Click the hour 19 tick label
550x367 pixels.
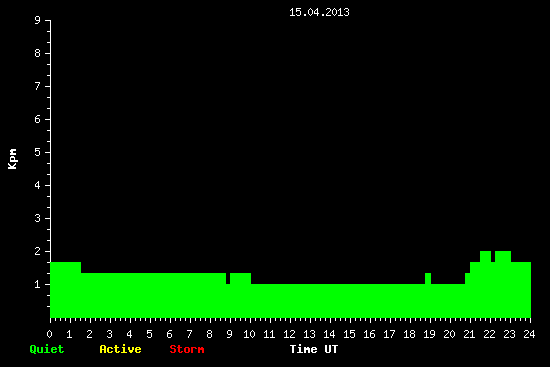429,334
